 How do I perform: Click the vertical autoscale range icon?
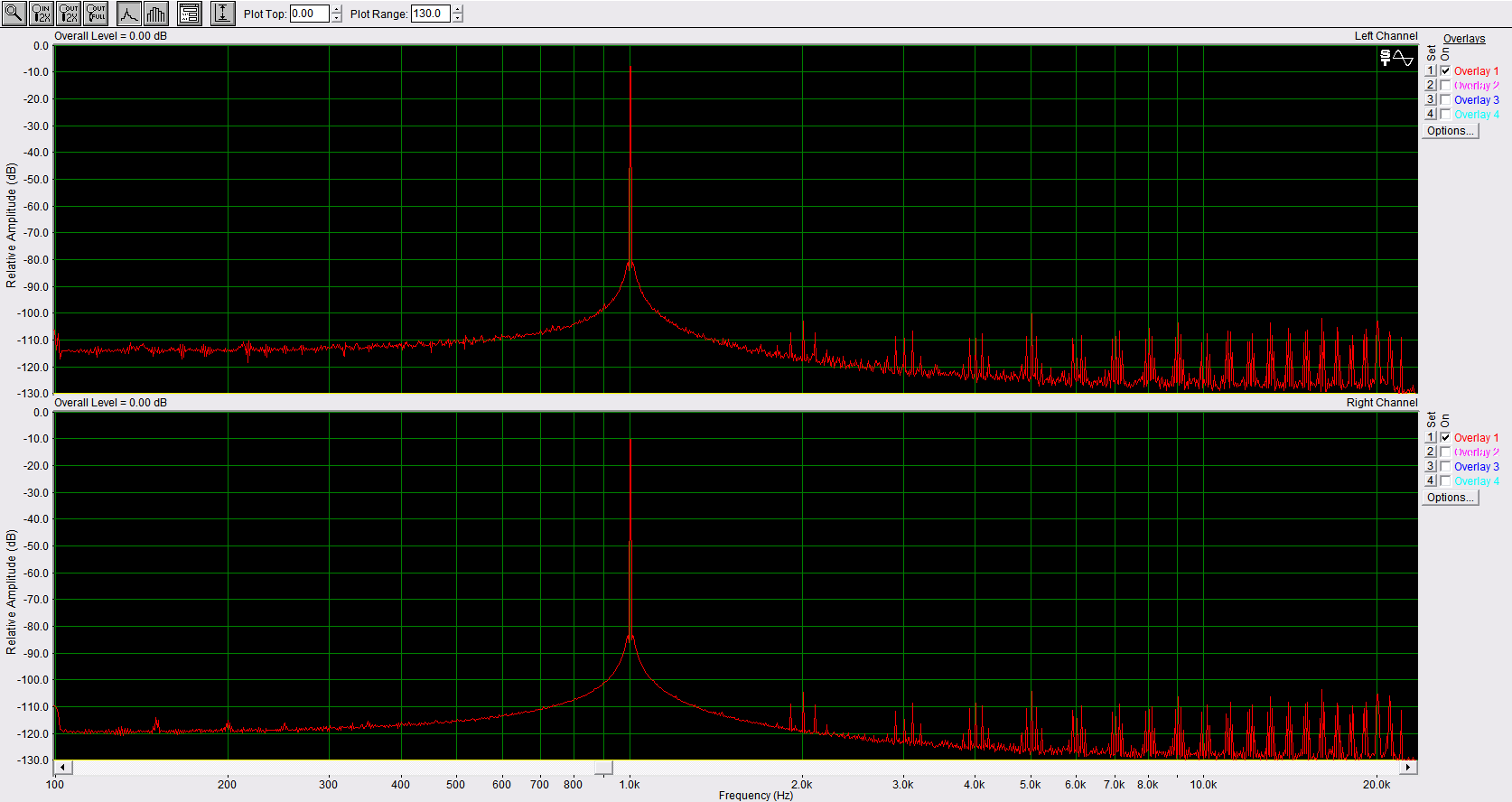pos(222,14)
